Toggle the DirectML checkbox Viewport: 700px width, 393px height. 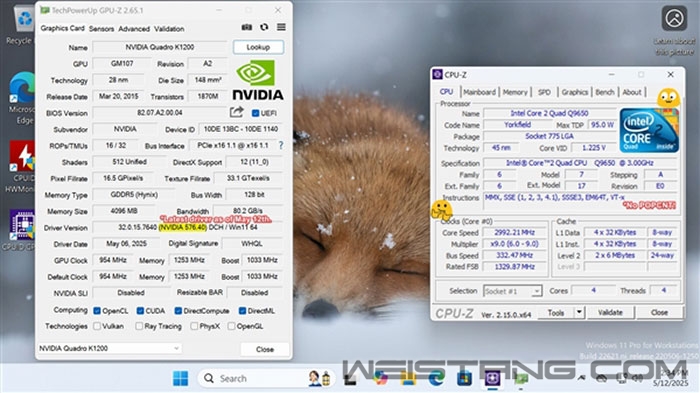(x=242, y=310)
